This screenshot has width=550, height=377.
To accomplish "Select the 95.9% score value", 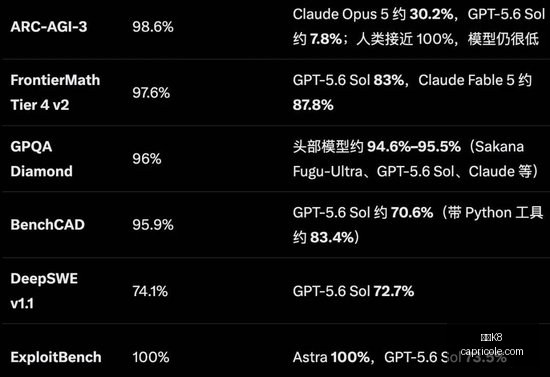I will click(153, 225).
